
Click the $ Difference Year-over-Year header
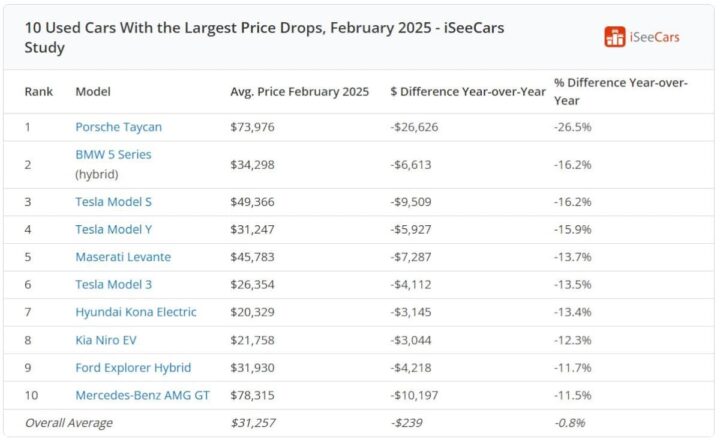(468, 92)
